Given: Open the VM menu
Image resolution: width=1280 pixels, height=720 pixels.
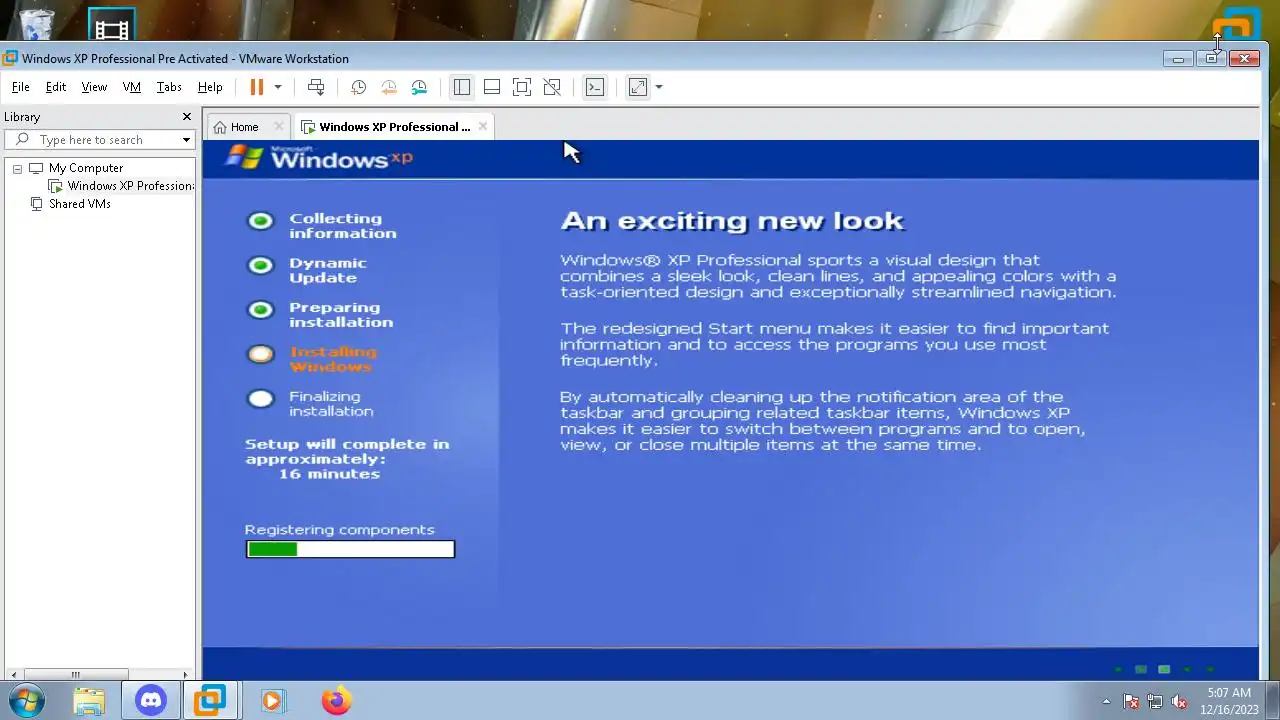Looking at the screenshot, I should (132, 87).
